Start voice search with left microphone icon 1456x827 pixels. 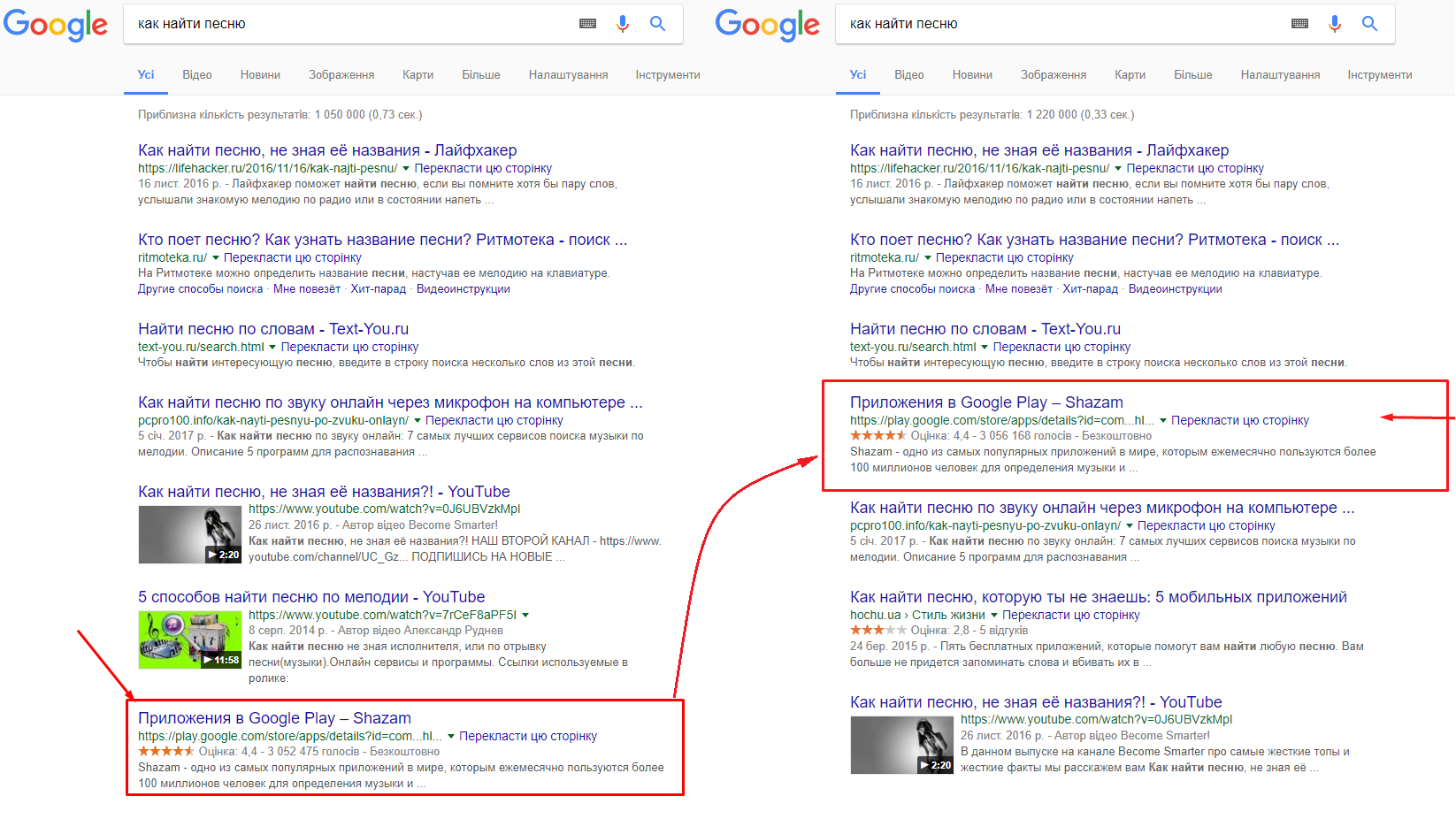[x=623, y=24]
